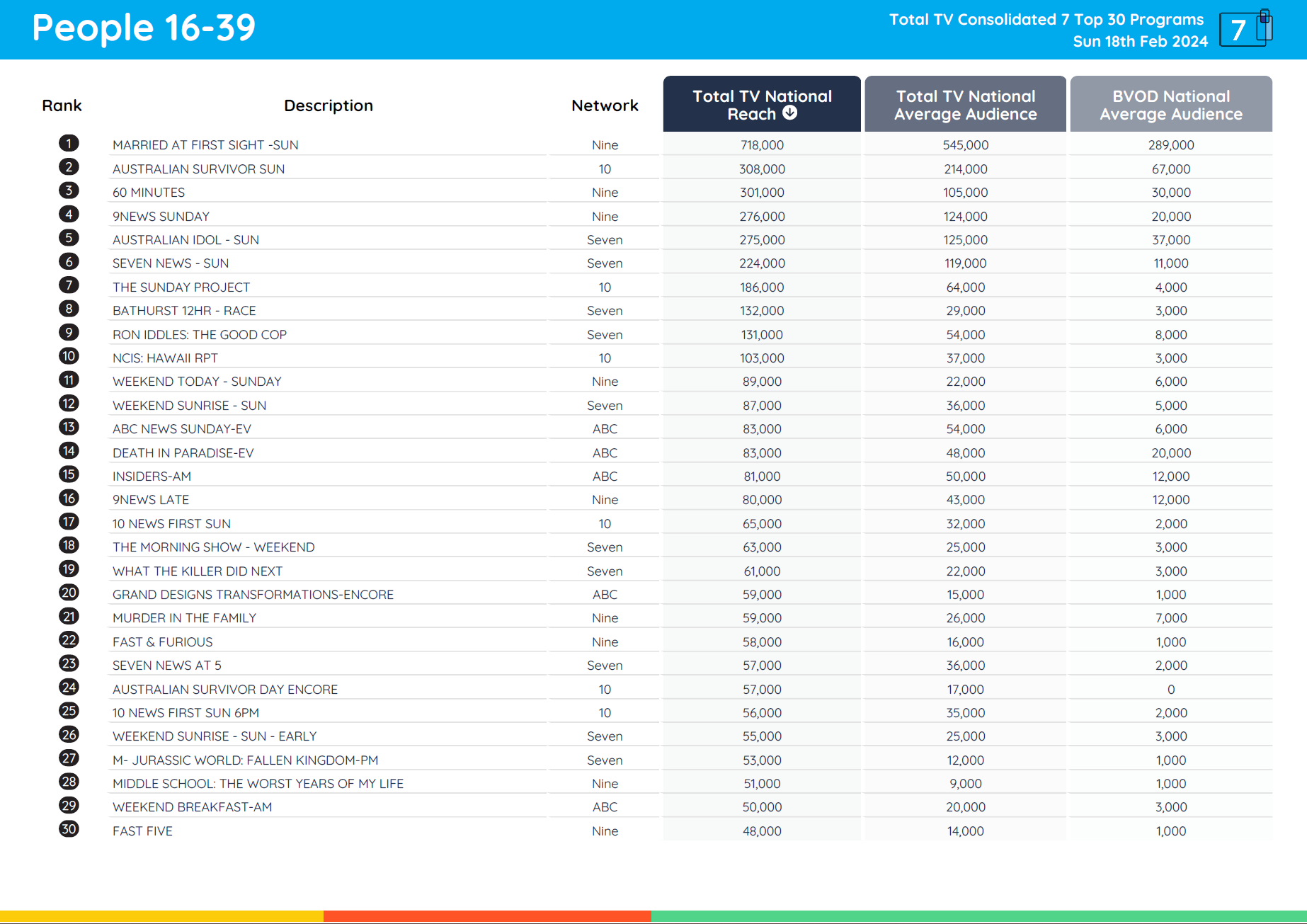Select the rank 1 badge beside MARRIED AT FIRST SIGHT
This screenshot has height=924, width=1307.
pyautogui.click(x=69, y=143)
